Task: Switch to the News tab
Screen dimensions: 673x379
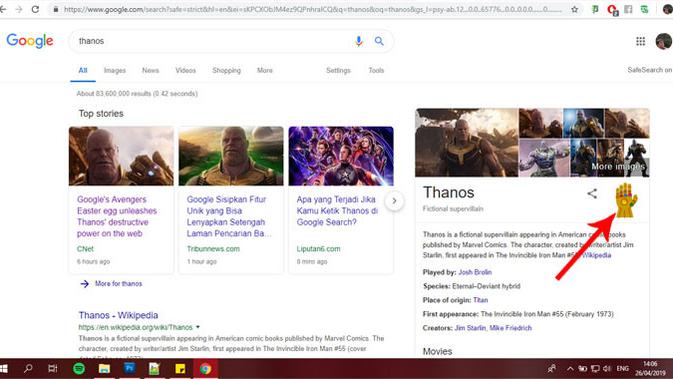Action: 150,70
